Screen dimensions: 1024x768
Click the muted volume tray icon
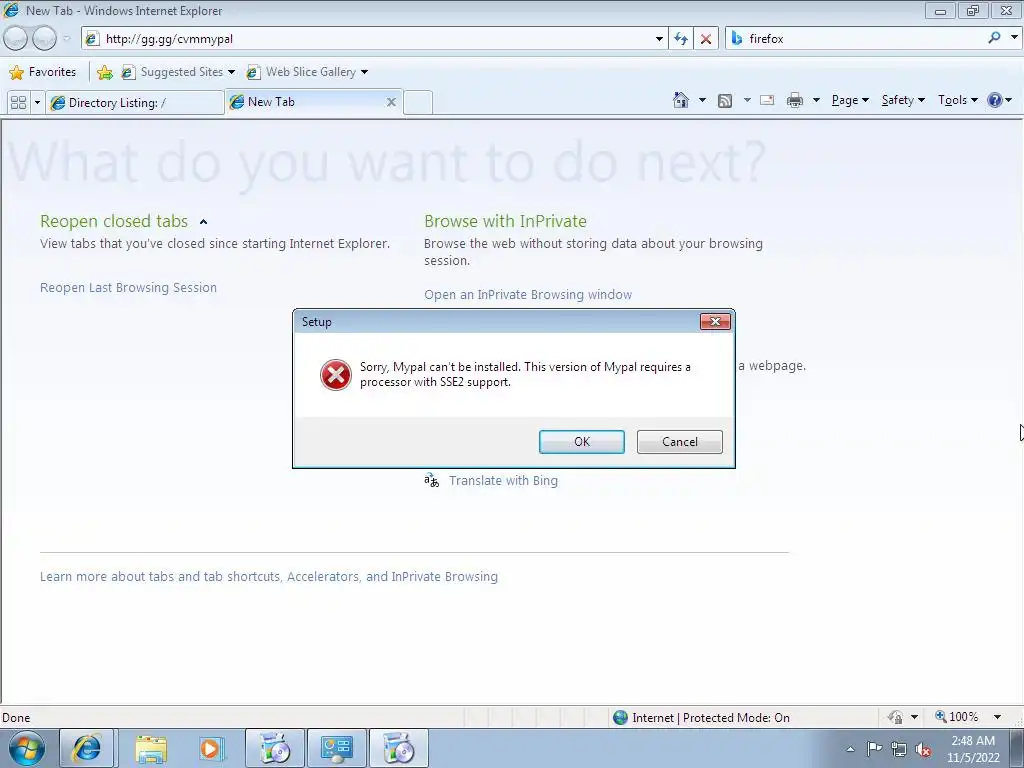(x=923, y=749)
